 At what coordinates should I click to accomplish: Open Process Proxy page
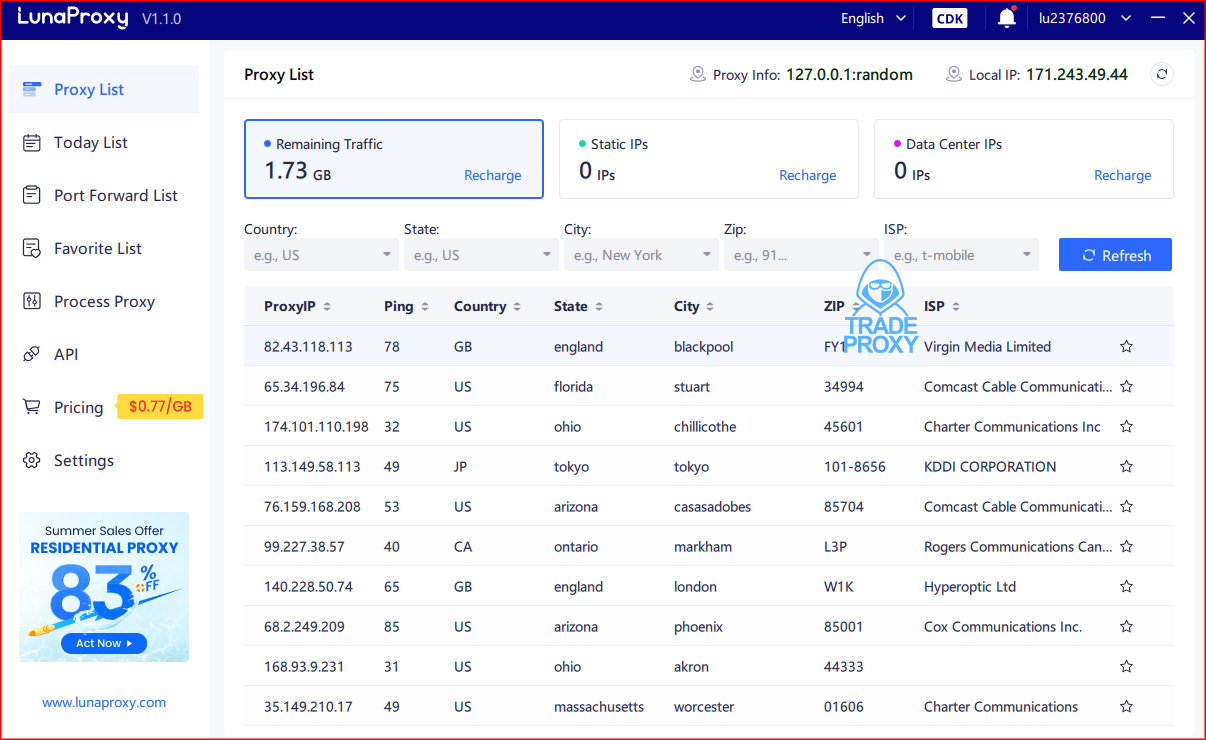click(x=104, y=301)
